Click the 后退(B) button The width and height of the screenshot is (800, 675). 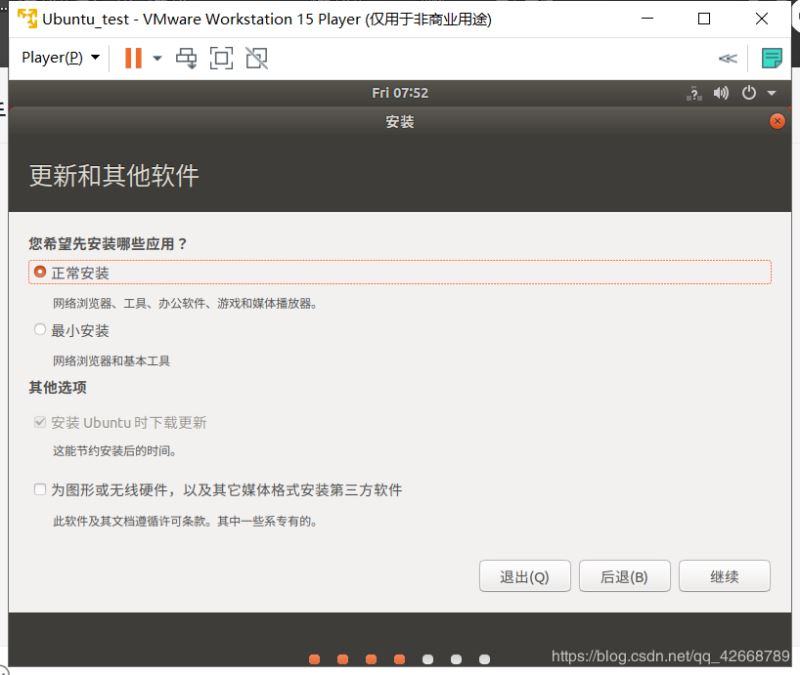[x=624, y=577]
